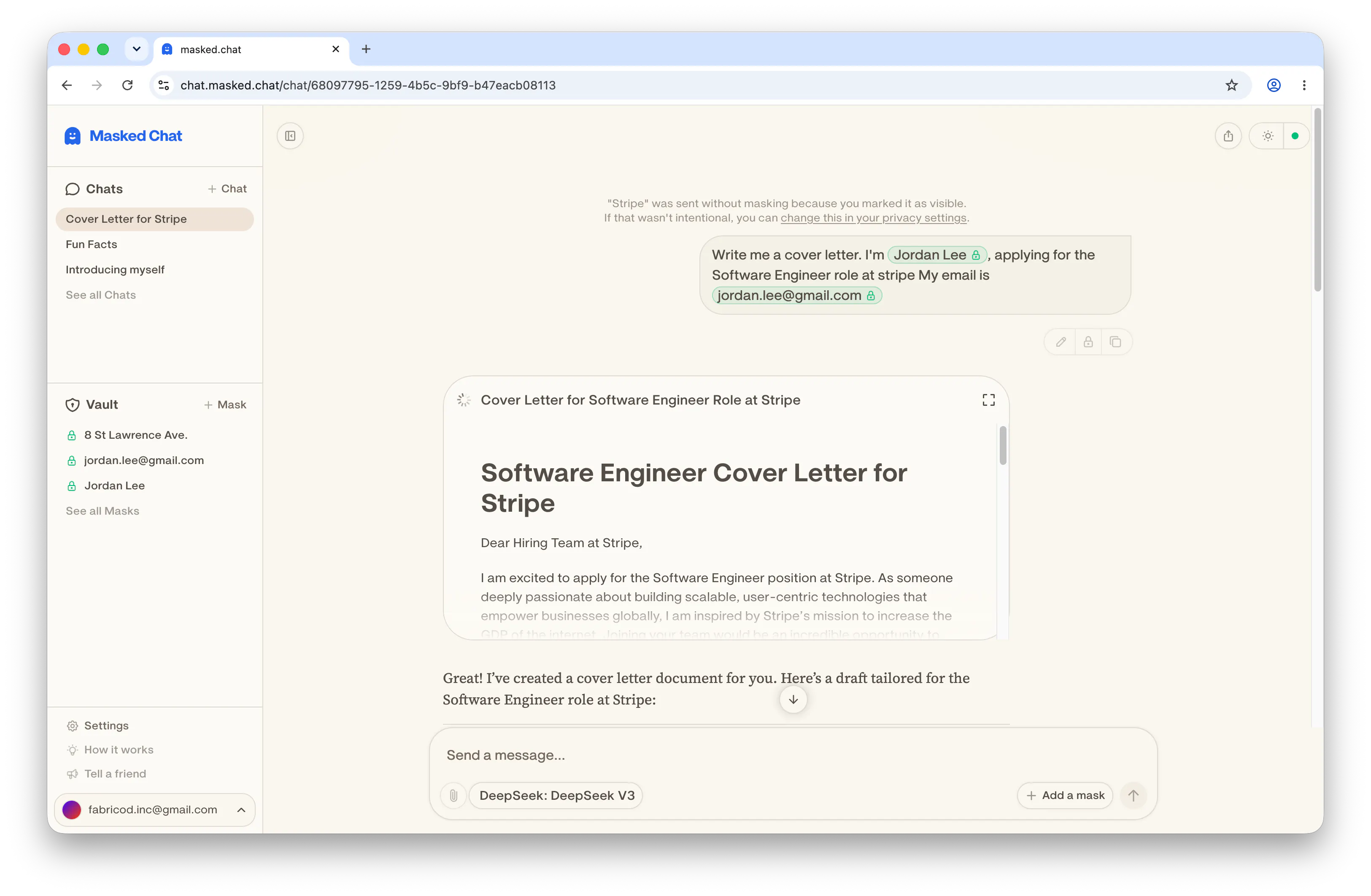Viewport: 1371px width, 896px height.
Task: Jump to bottom with down arrow
Action: click(793, 699)
